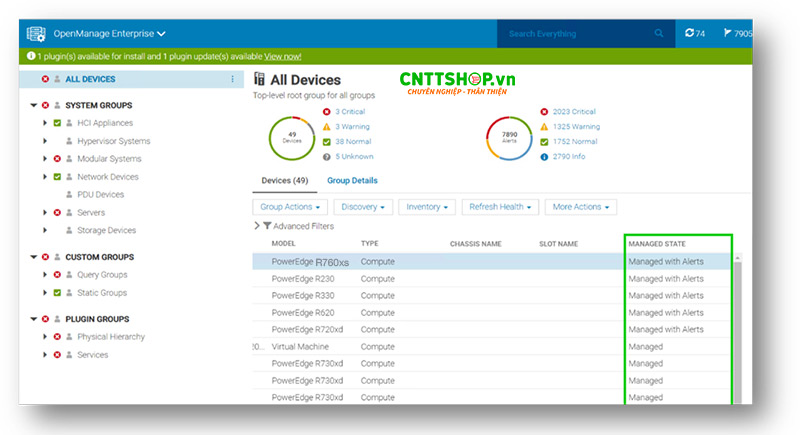Expand the Hypervisor Systems group

pyautogui.click(x=45, y=141)
